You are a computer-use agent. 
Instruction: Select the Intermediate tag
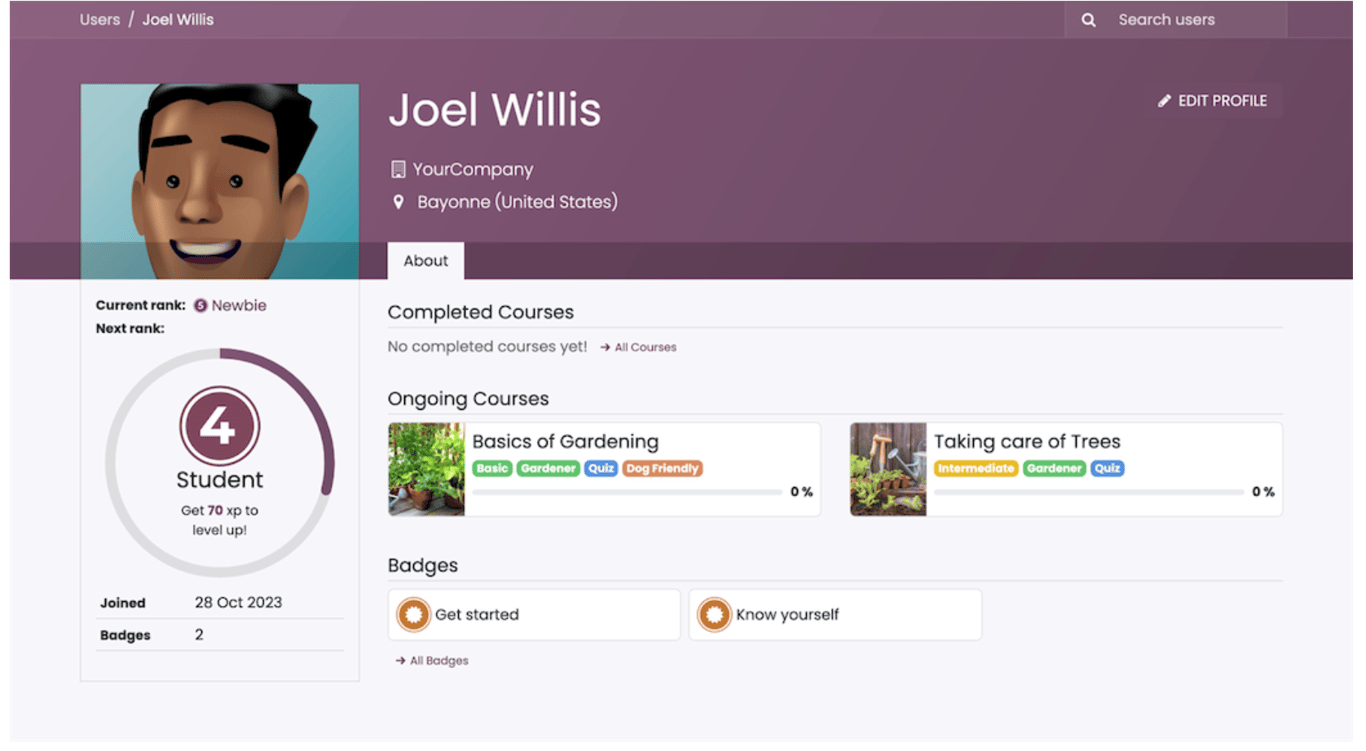tap(975, 467)
